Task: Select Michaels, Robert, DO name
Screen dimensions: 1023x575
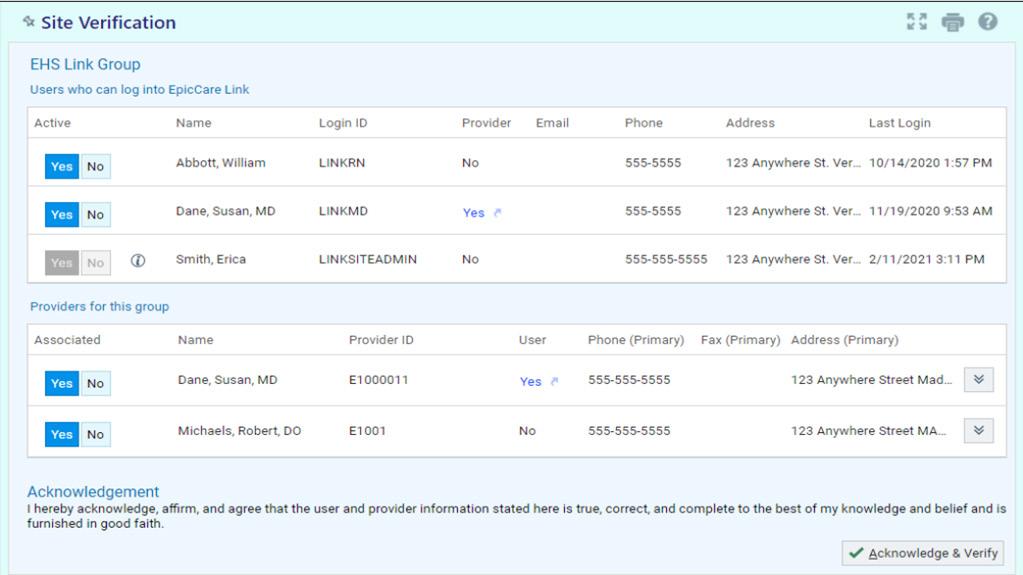Action: (x=239, y=431)
